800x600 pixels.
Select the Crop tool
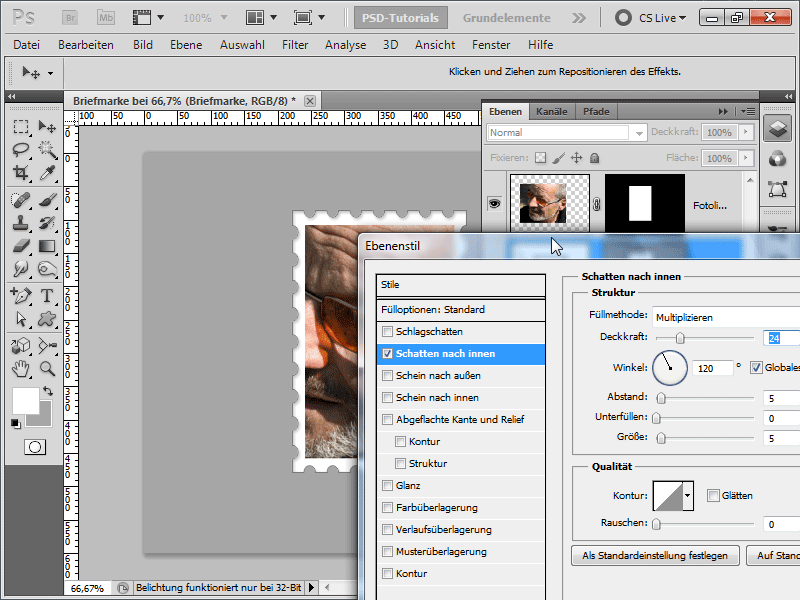21,174
